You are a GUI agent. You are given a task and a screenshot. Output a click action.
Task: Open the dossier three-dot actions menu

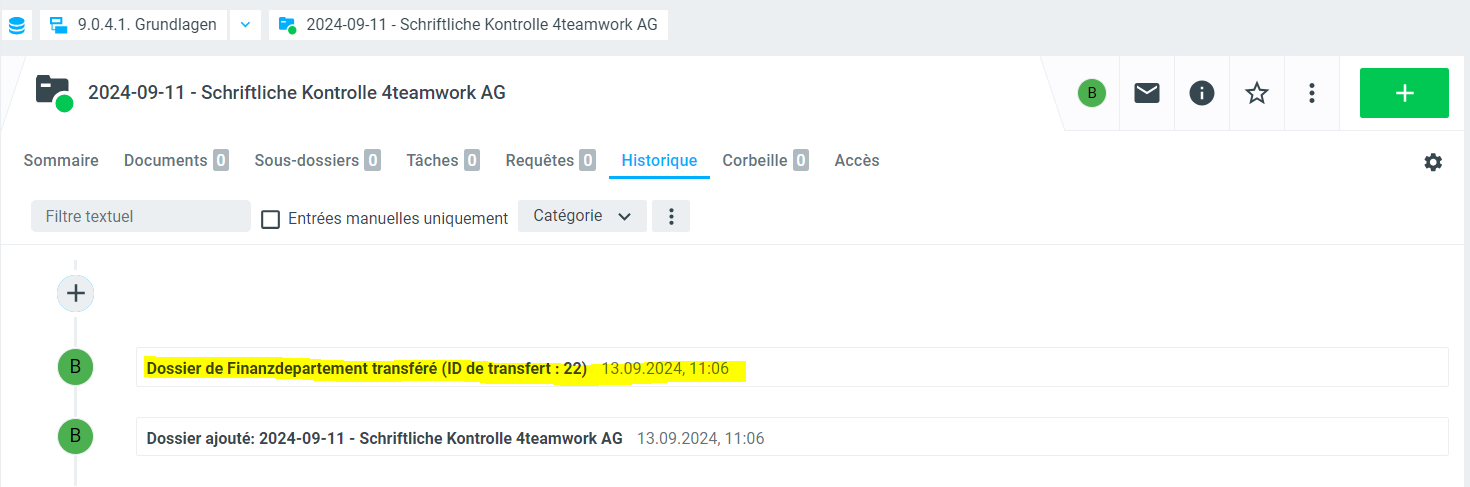[x=1311, y=93]
